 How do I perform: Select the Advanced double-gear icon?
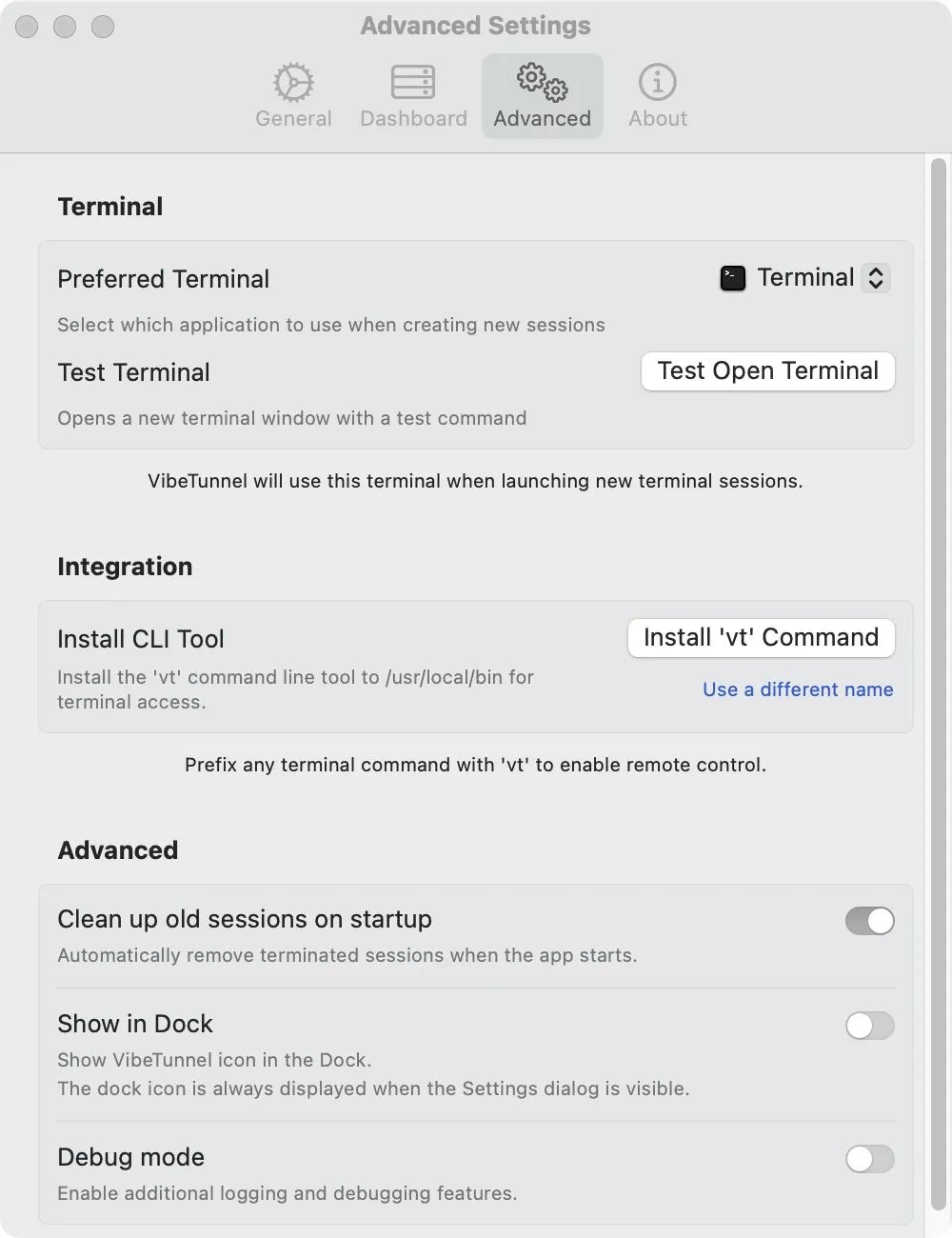tap(542, 82)
